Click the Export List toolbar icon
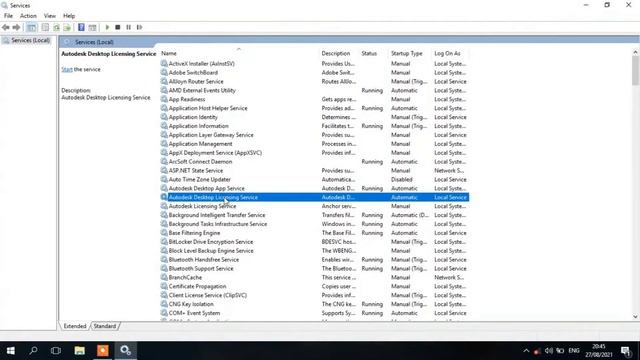 pos(67,27)
